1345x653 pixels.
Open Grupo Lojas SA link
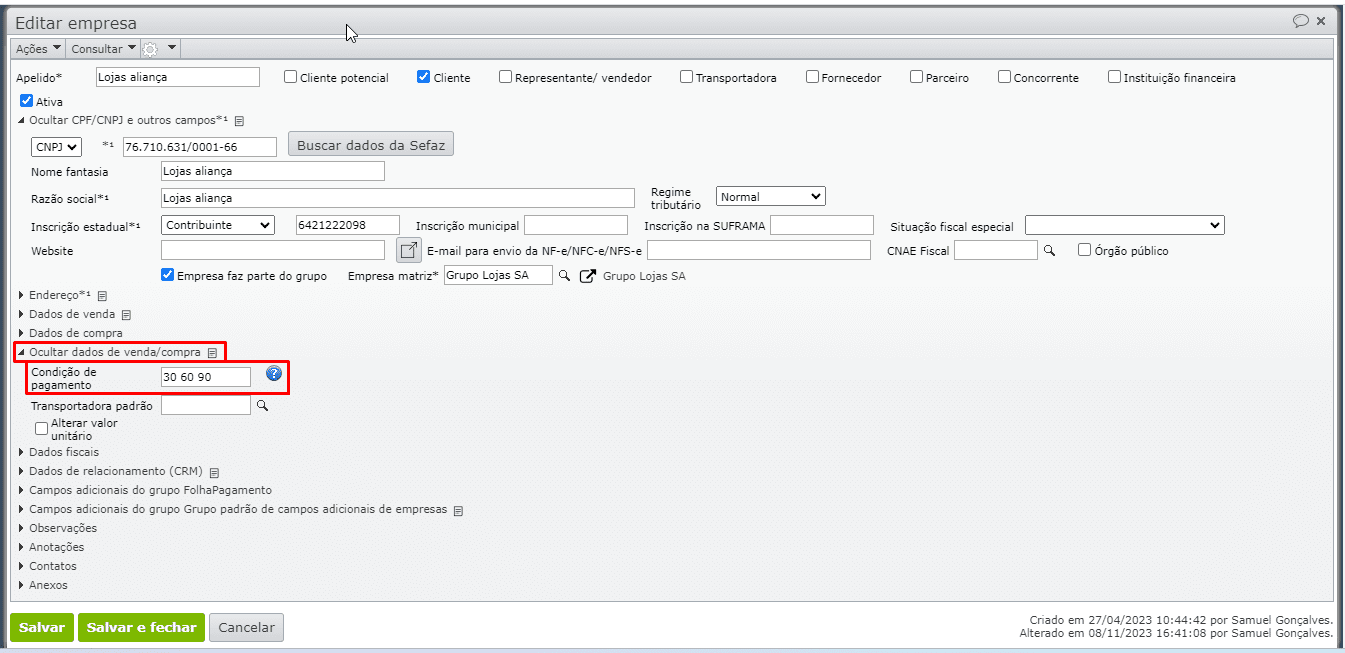[645, 276]
